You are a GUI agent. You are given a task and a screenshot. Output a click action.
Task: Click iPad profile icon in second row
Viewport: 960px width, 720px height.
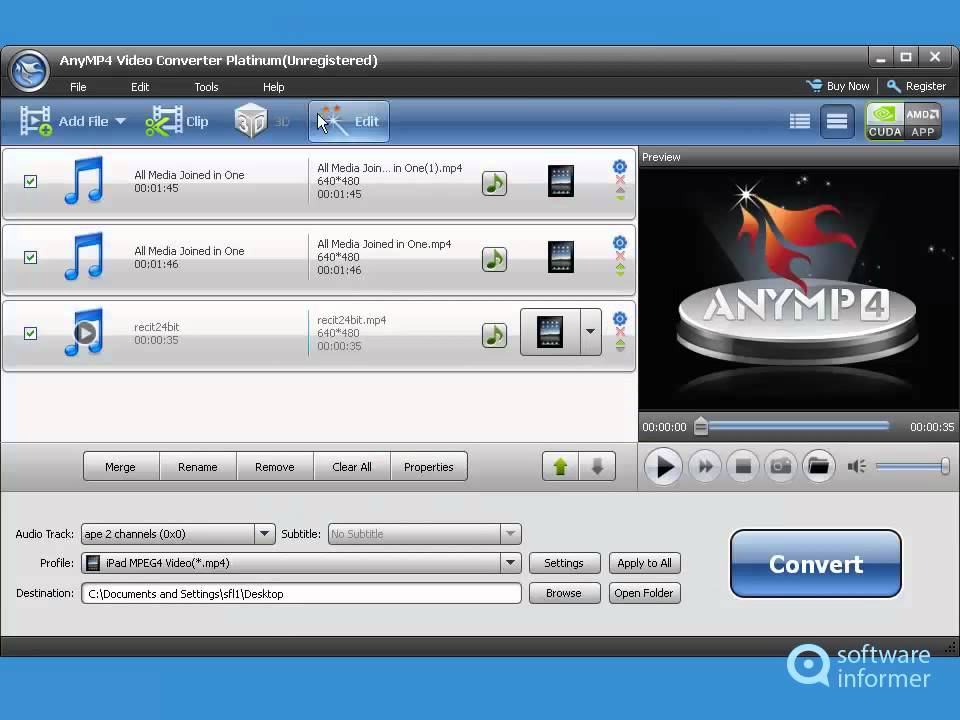tap(560, 257)
